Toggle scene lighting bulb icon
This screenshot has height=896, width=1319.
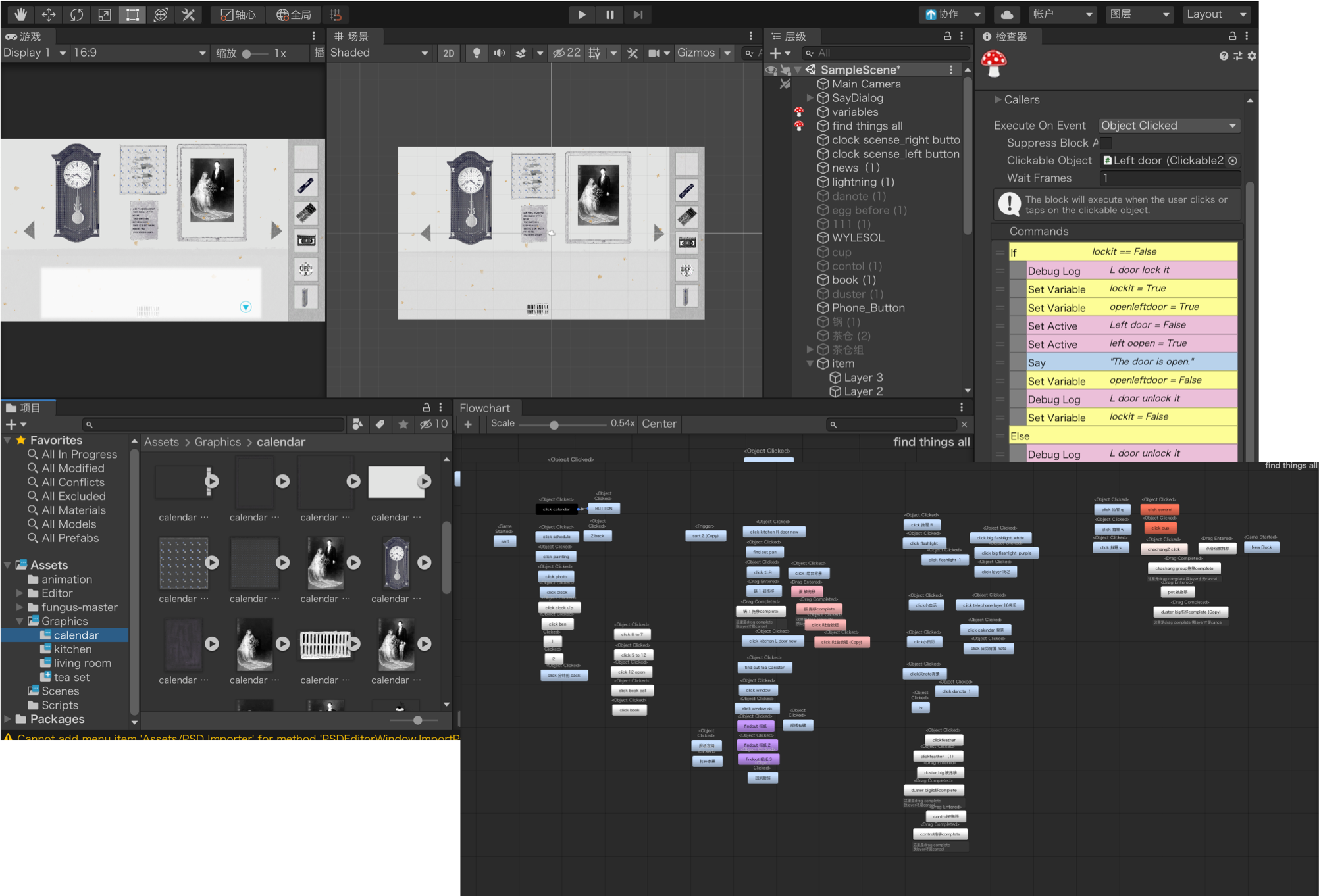[x=477, y=53]
